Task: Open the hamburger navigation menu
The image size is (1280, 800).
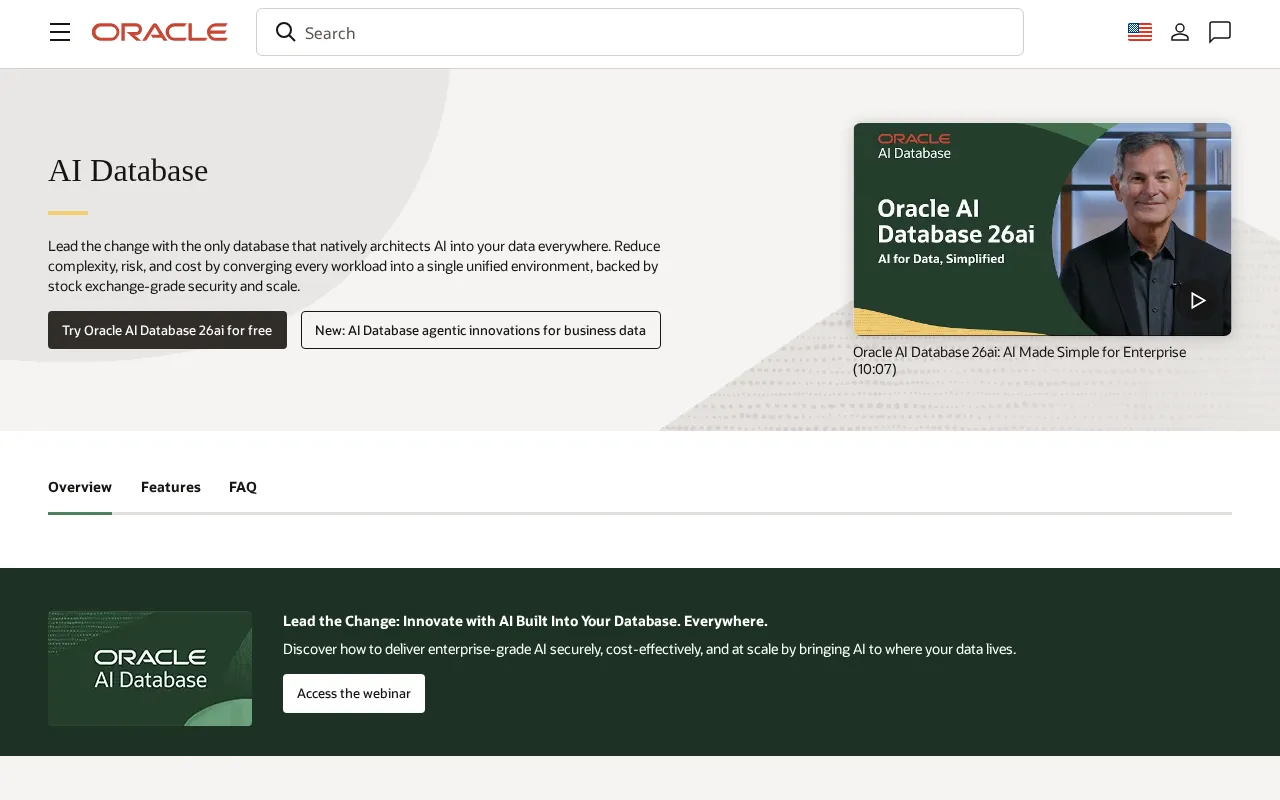Action: (x=60, y=32)
